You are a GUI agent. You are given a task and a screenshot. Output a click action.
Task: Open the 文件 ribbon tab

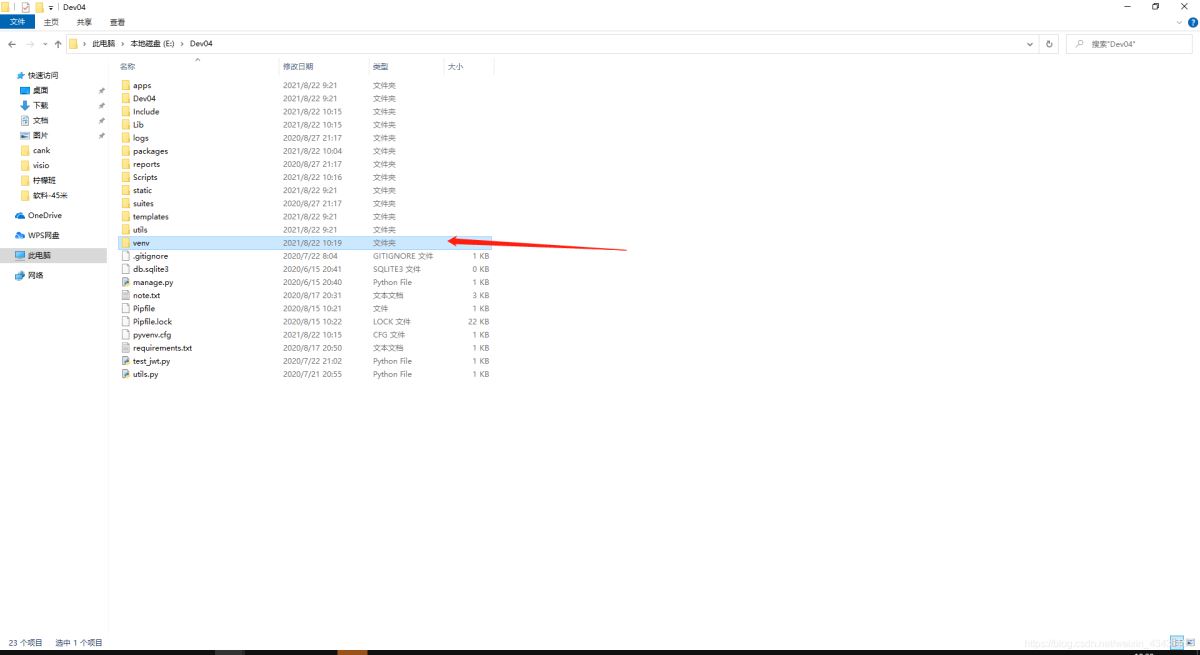click(17, 21)
